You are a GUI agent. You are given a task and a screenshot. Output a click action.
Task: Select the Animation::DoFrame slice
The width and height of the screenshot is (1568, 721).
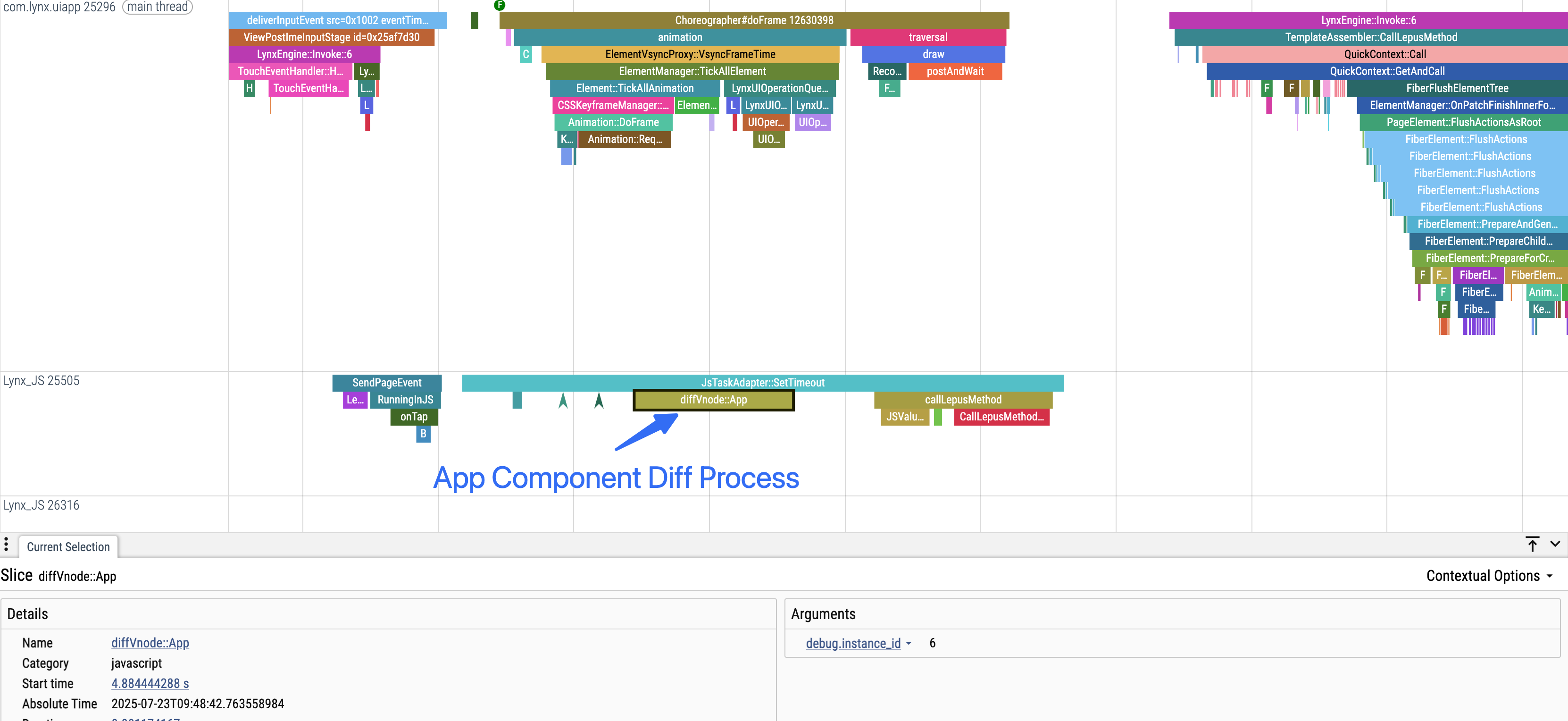pos(614,123)
